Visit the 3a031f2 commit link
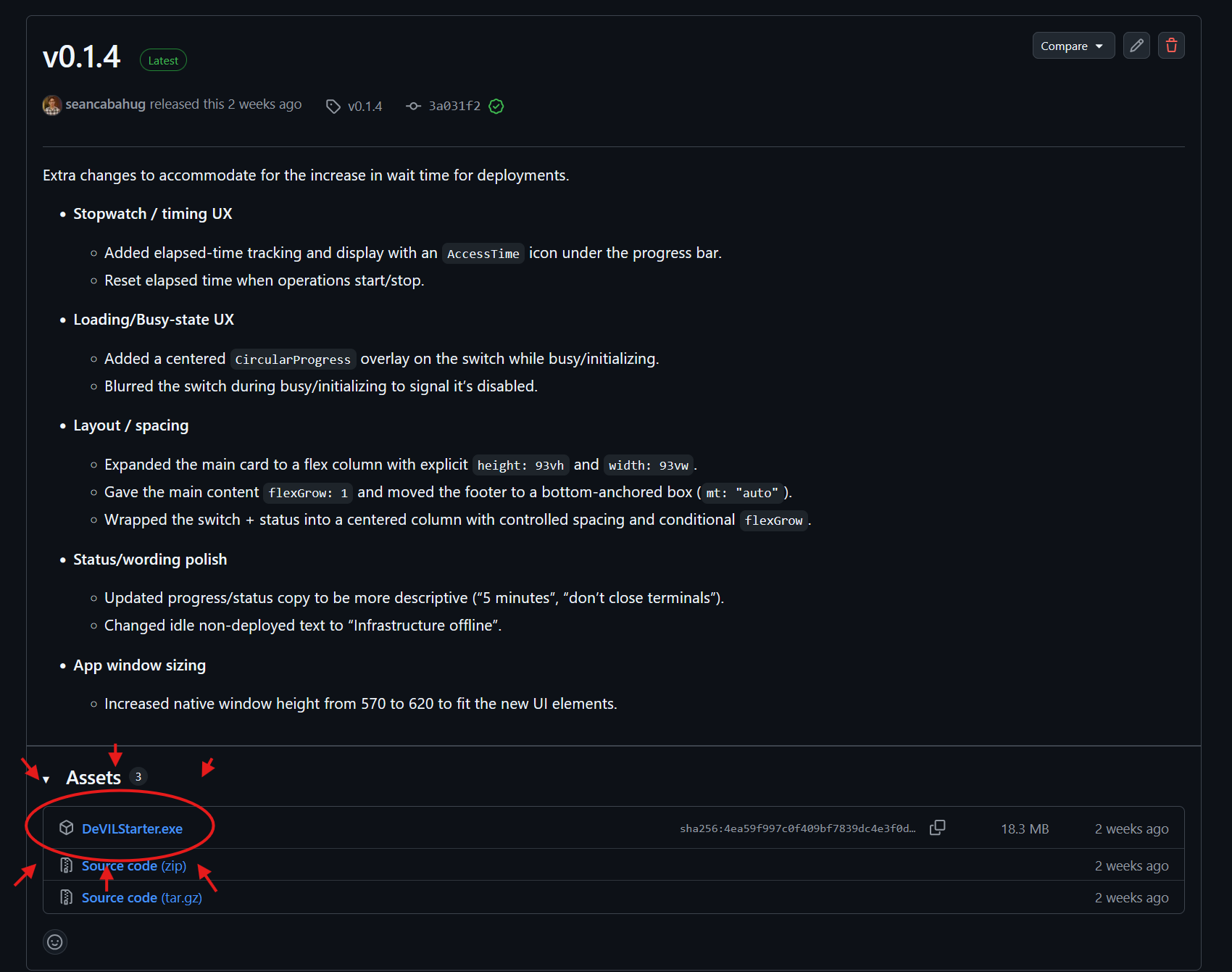The height and width of the screenshot is (972, 1232). coord(454,106)
